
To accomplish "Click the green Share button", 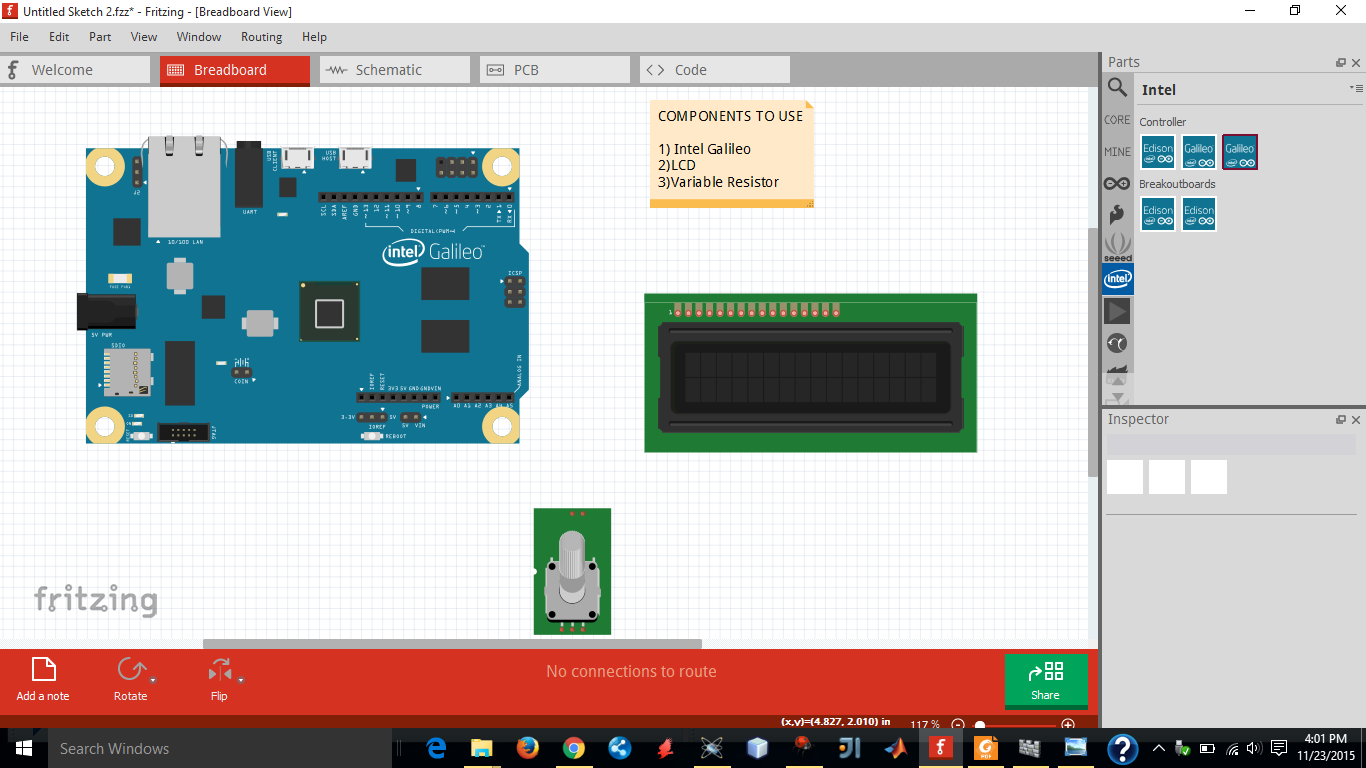I will pyautogui.click(x=1045, y=680).
